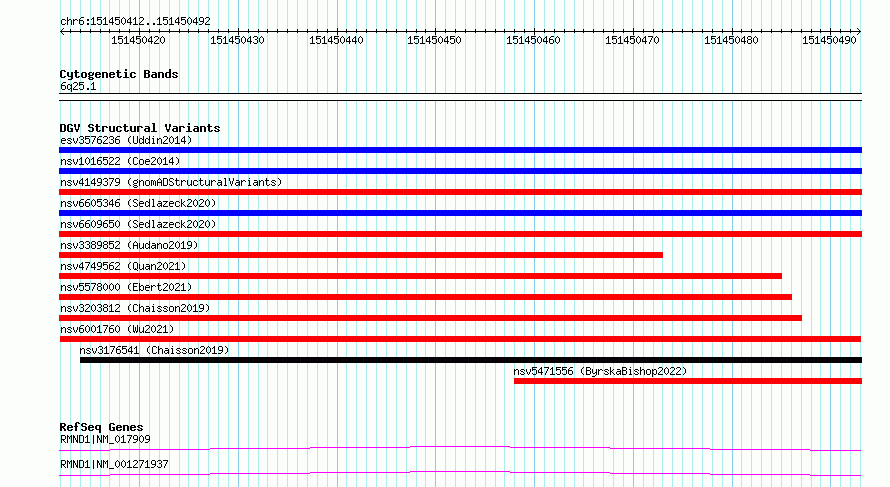Open nsv6605346 (Sedlazeck2020) label

[x=138, y=203]
